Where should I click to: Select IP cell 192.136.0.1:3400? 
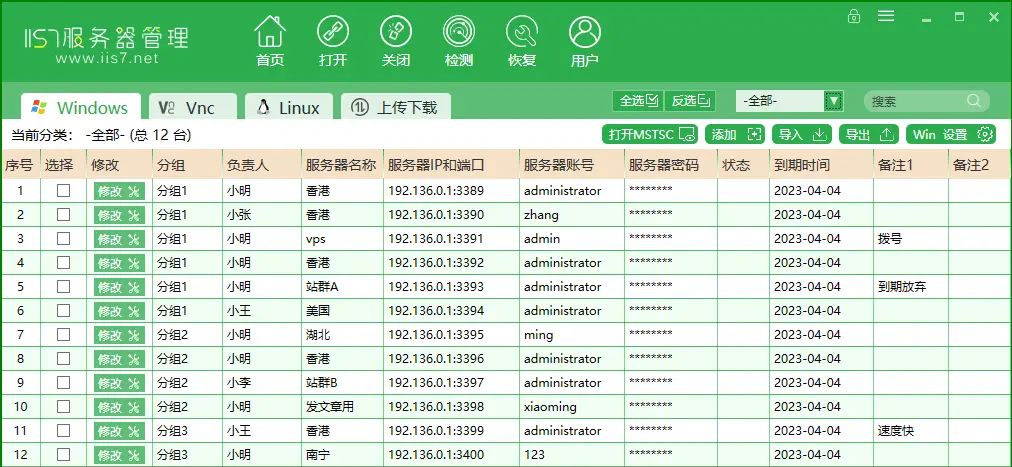coord(451,455)
